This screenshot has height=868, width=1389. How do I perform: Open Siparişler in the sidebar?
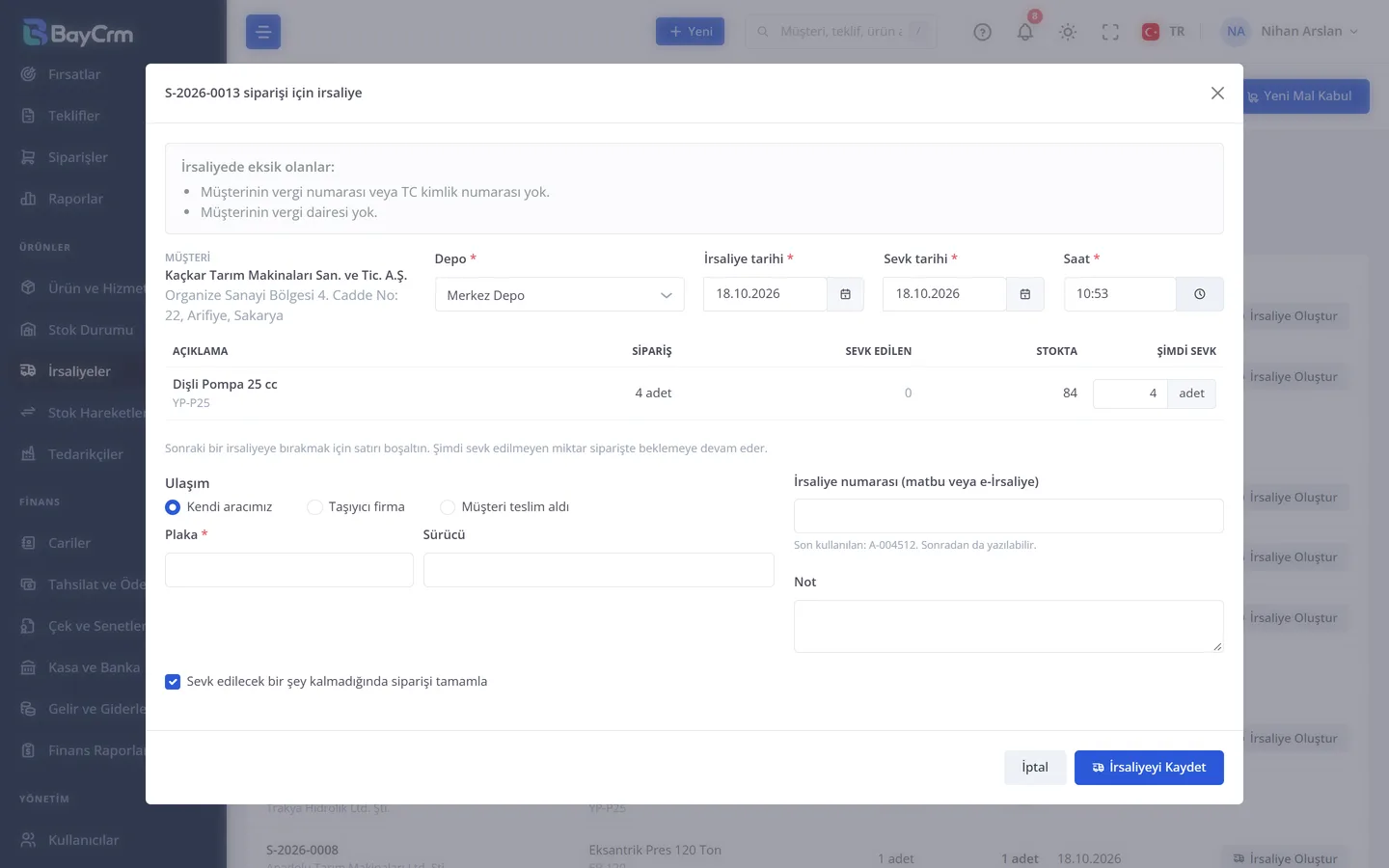(x=77, y=157)
